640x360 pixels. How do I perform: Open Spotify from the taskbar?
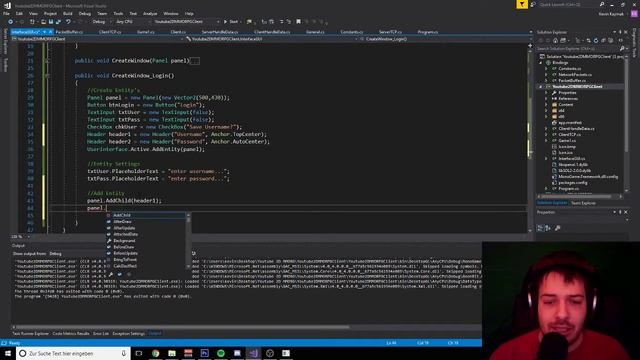pyautogui.click(x=221, y=353)
